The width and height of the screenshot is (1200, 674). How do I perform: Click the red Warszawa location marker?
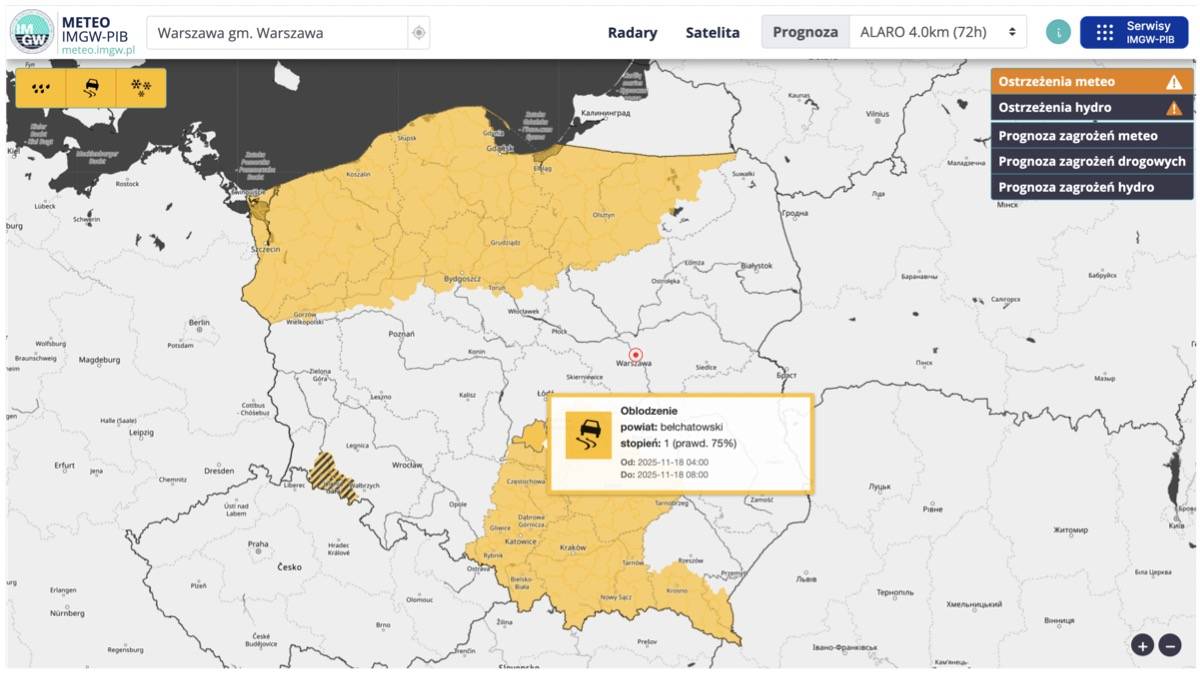(x=635, y=354)
